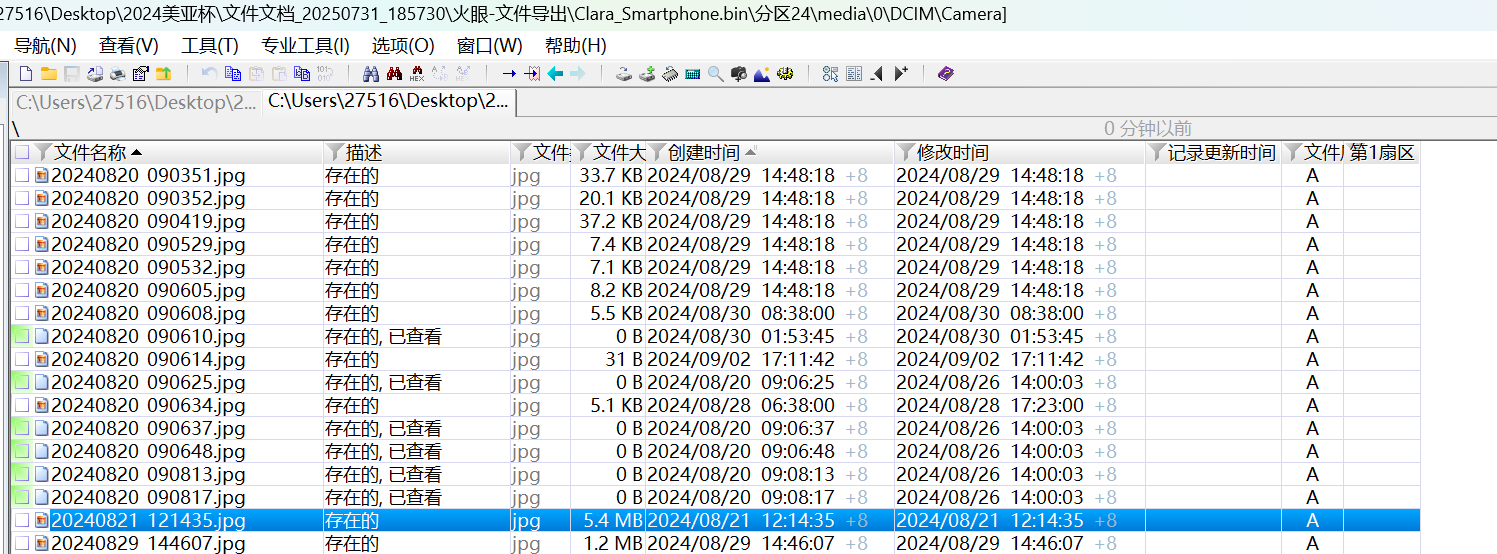Tick checkbox for 20240821 121435.jpg
This screenshot has height=554, width=1497.
click(22, 520)
